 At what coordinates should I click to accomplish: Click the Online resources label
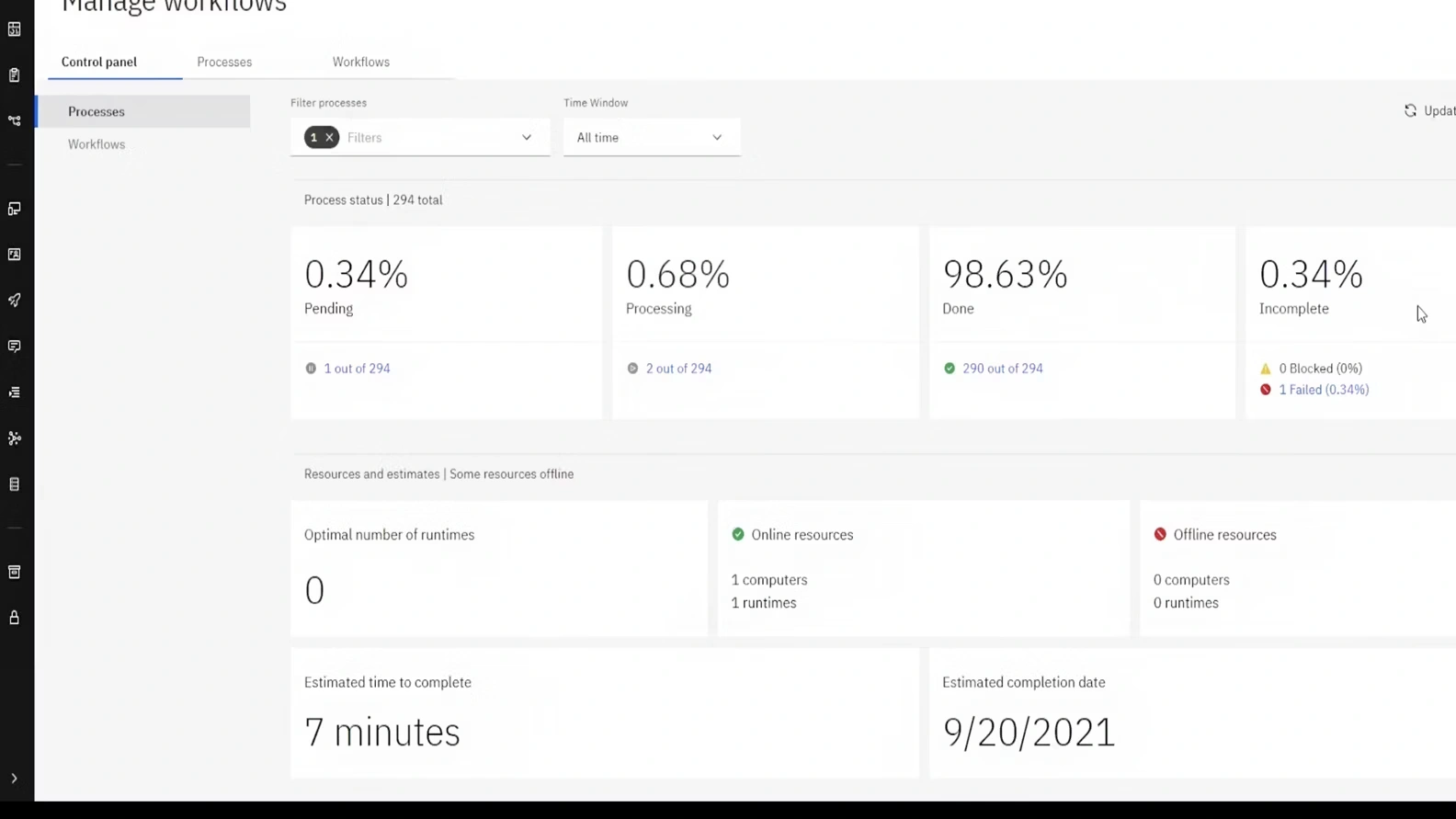point(802,535)
